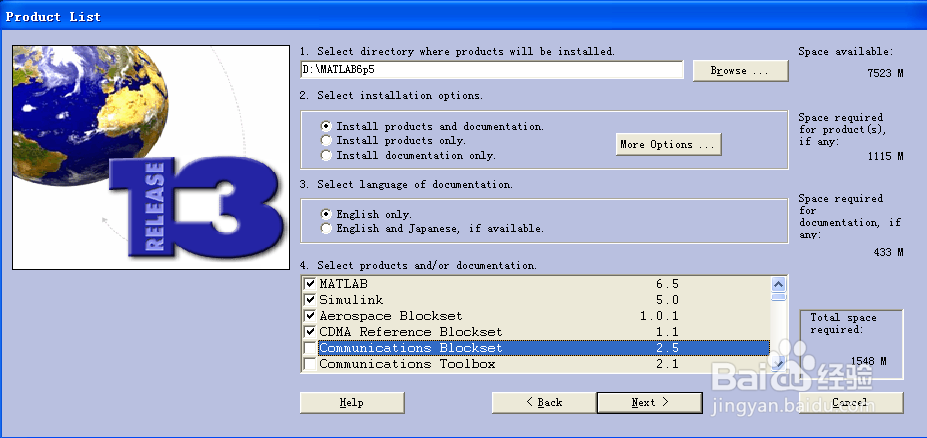The height and width of the screenshot is (438, 927).
Task: Click the Help button
Action: coord(352,403)
